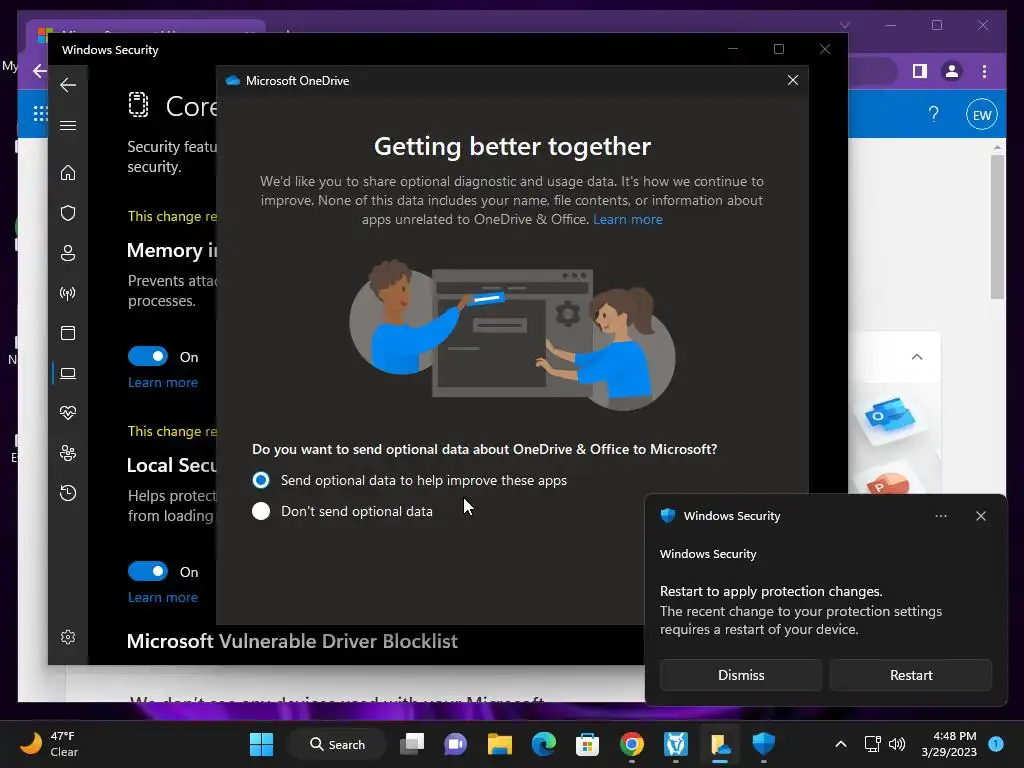Screen dimensions: 1024x768
Task: Click the browser page scrollbar
Action: (x=997, y=227)
